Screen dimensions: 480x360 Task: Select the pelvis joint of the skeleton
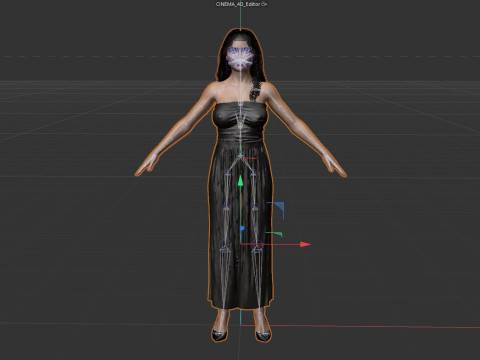click(x=240, y=156)
